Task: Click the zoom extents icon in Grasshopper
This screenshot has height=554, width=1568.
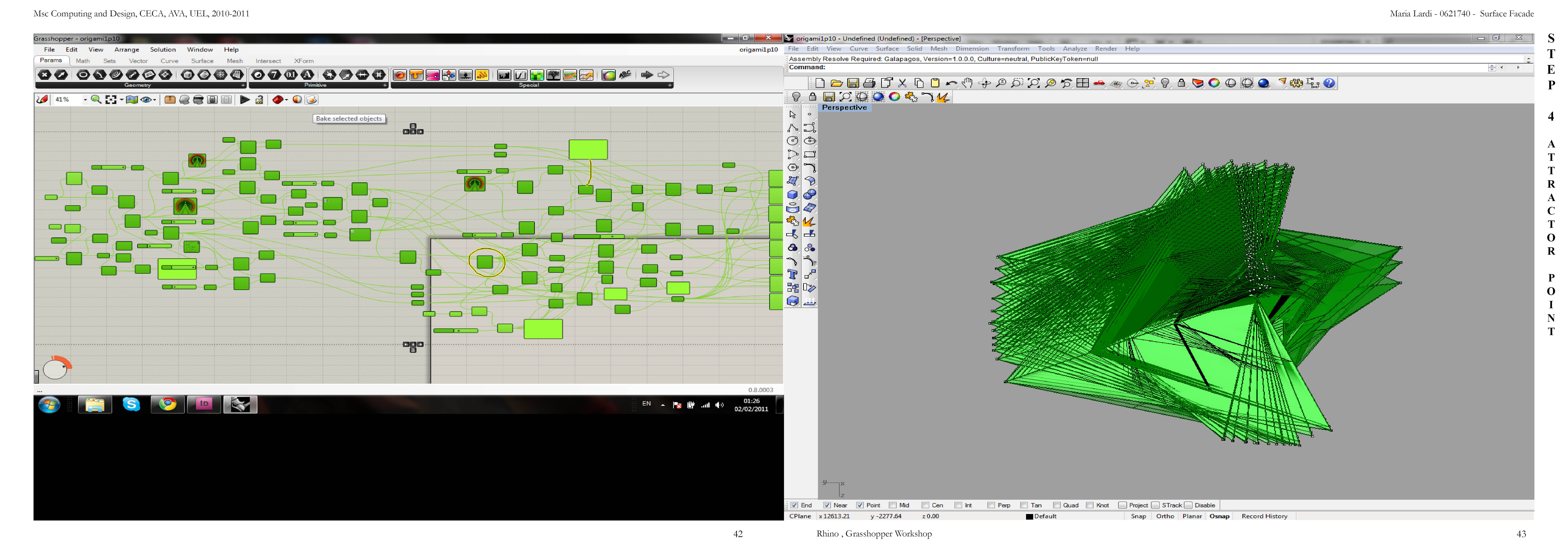Action: tap(111, 100)
